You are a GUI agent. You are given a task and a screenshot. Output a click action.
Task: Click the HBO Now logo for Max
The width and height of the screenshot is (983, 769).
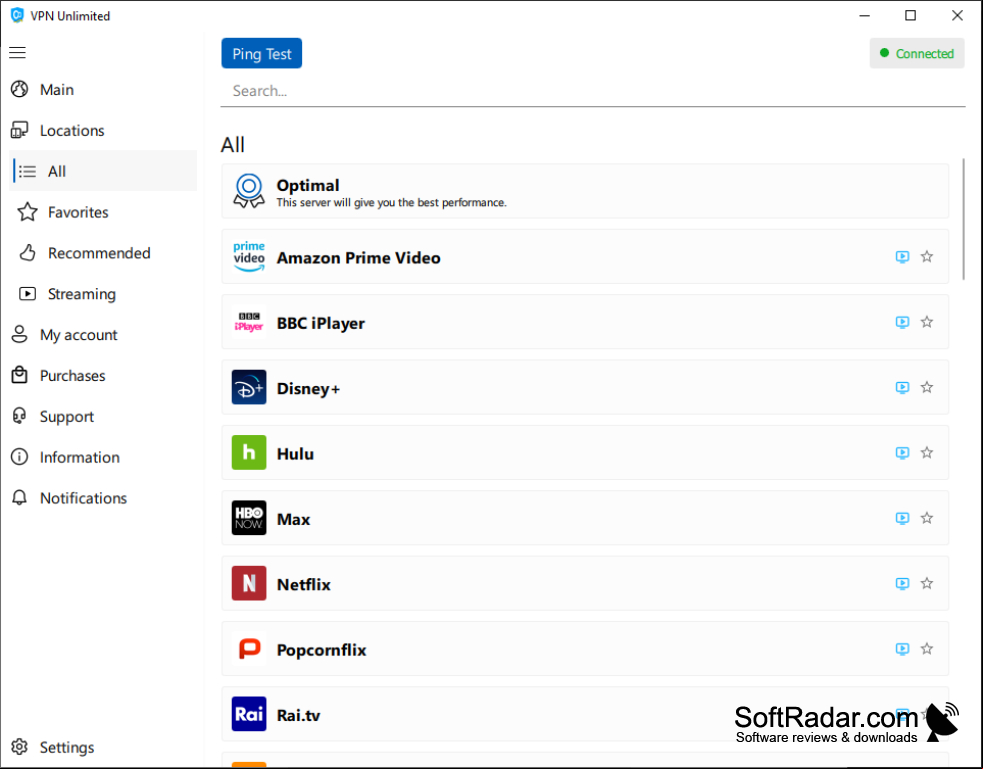coord(249,518)
